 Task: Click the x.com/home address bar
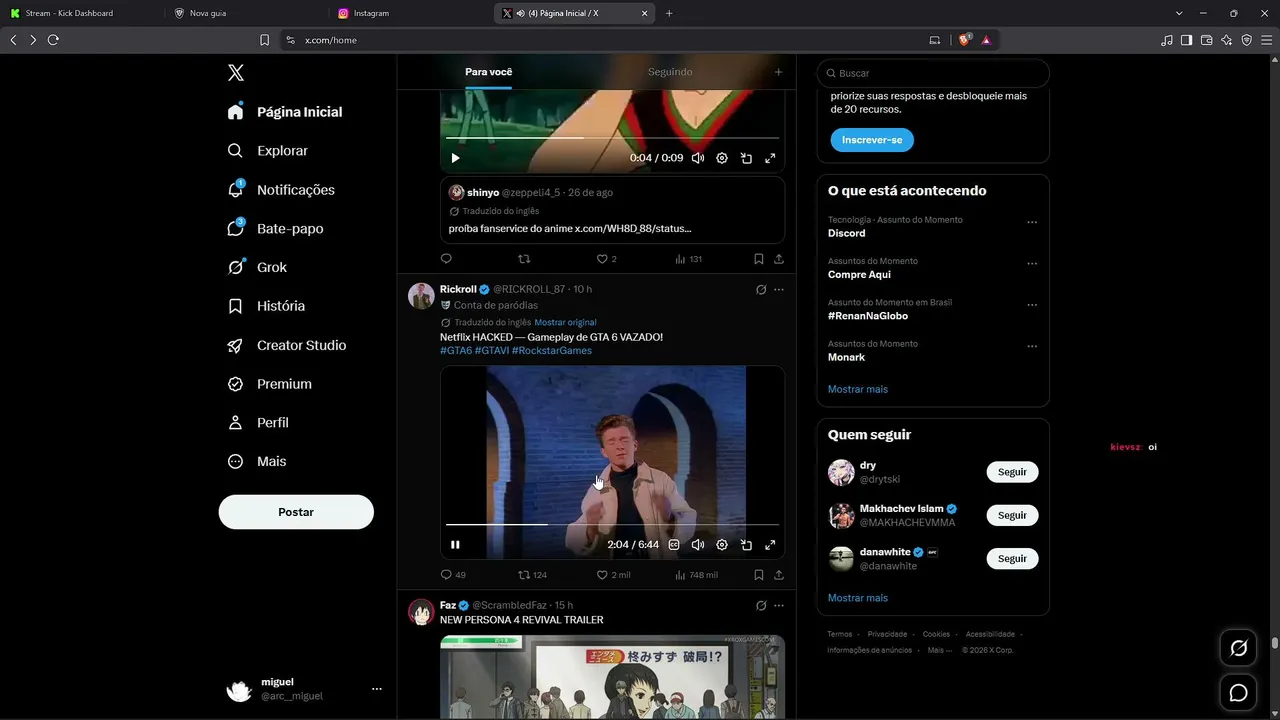coord(600,40)
